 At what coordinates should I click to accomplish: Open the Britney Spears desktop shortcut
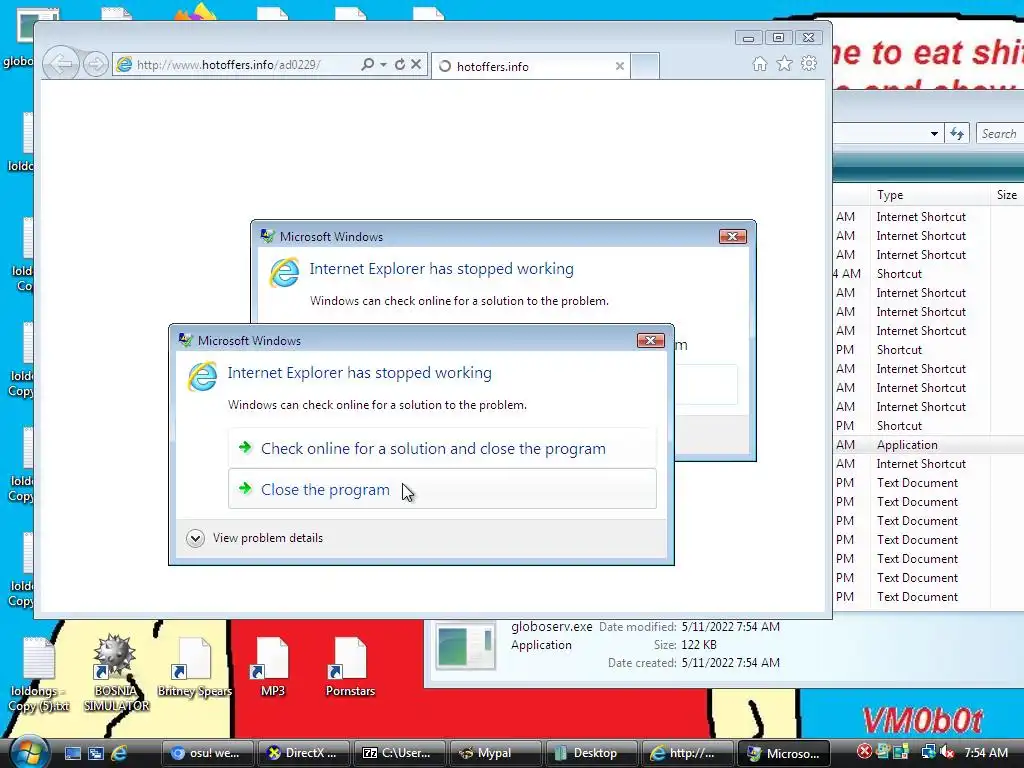(x=195, y=667)
